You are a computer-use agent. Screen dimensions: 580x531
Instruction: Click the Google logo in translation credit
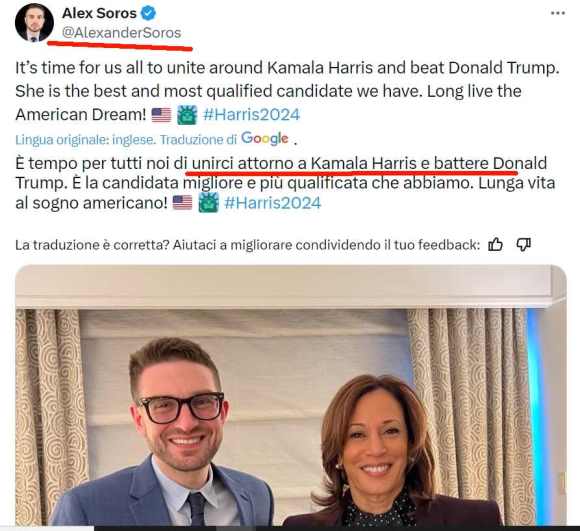264,139
